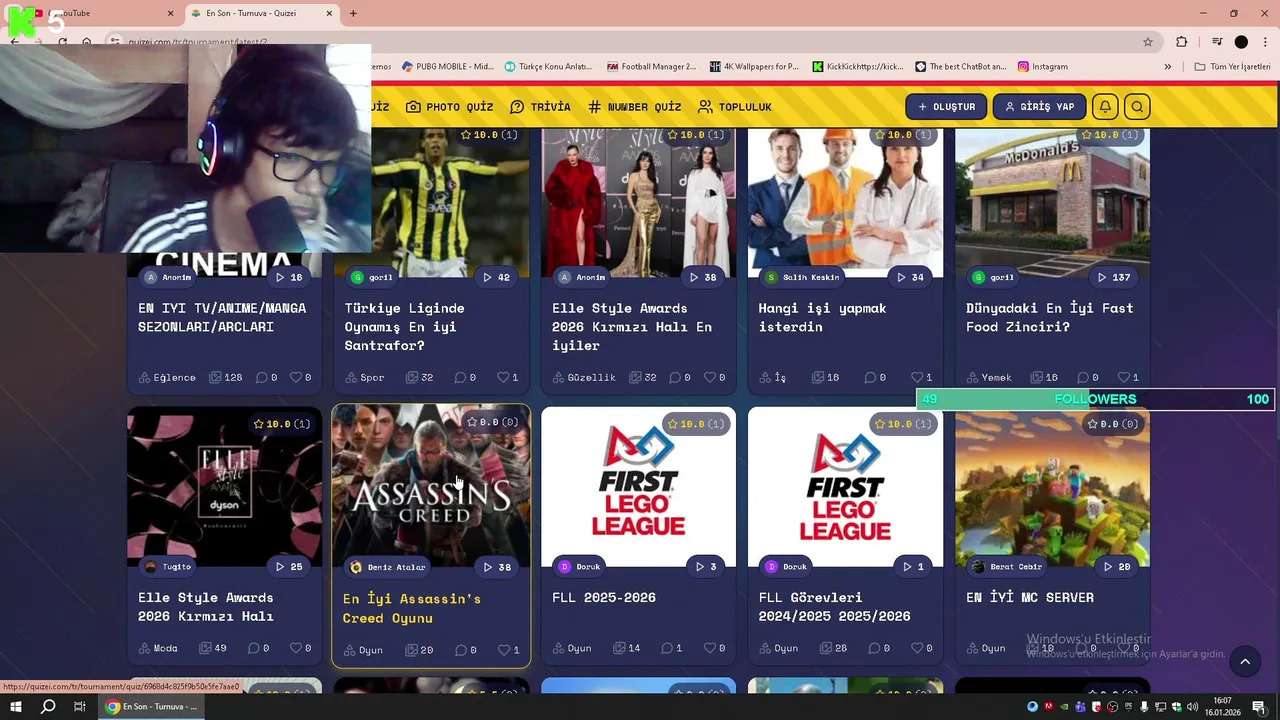
Task: Open the Güzellik category tag
Action: (584, 377)
